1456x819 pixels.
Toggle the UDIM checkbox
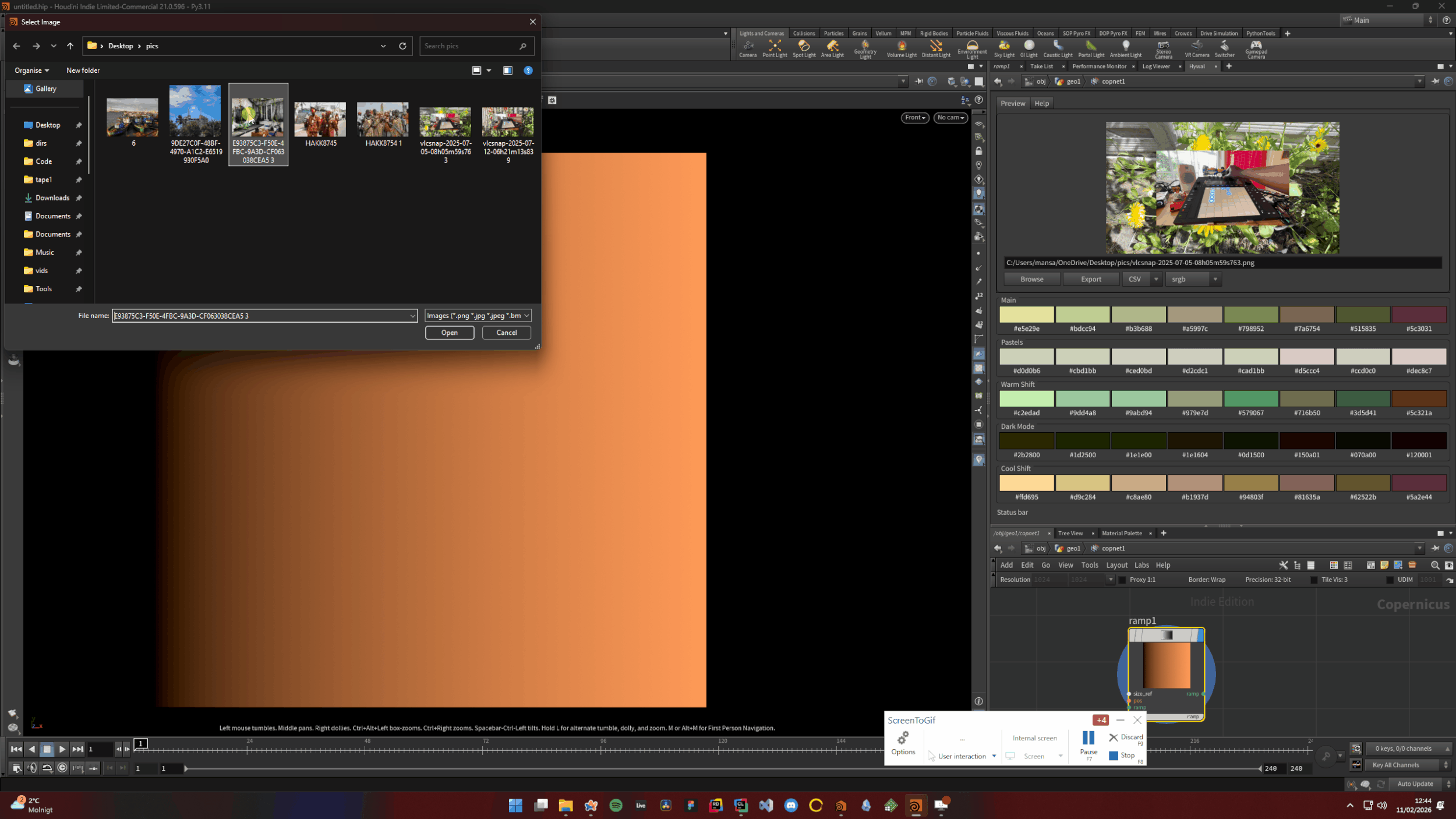(1390, 580)
